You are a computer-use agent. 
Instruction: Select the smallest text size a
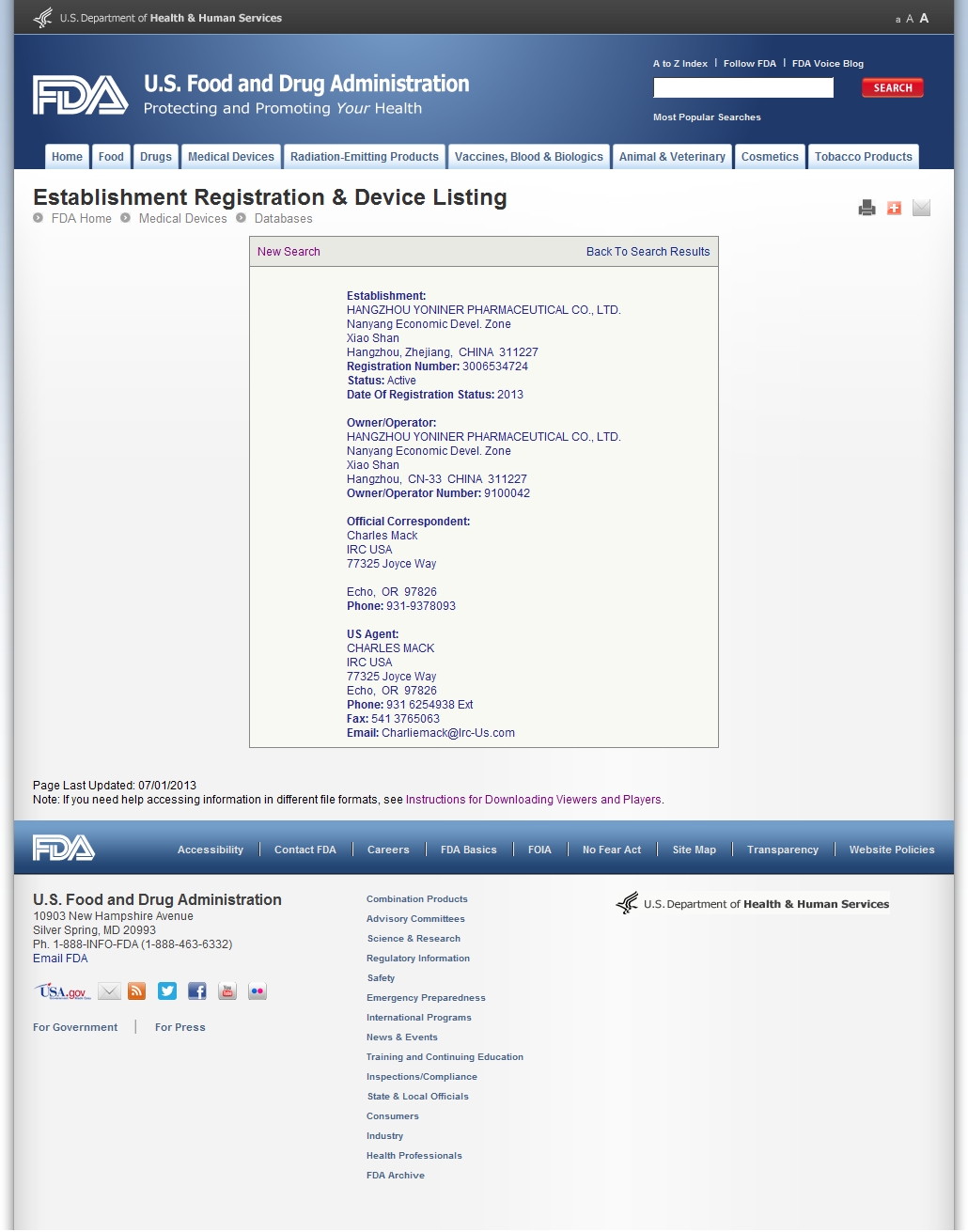point(898,20)
